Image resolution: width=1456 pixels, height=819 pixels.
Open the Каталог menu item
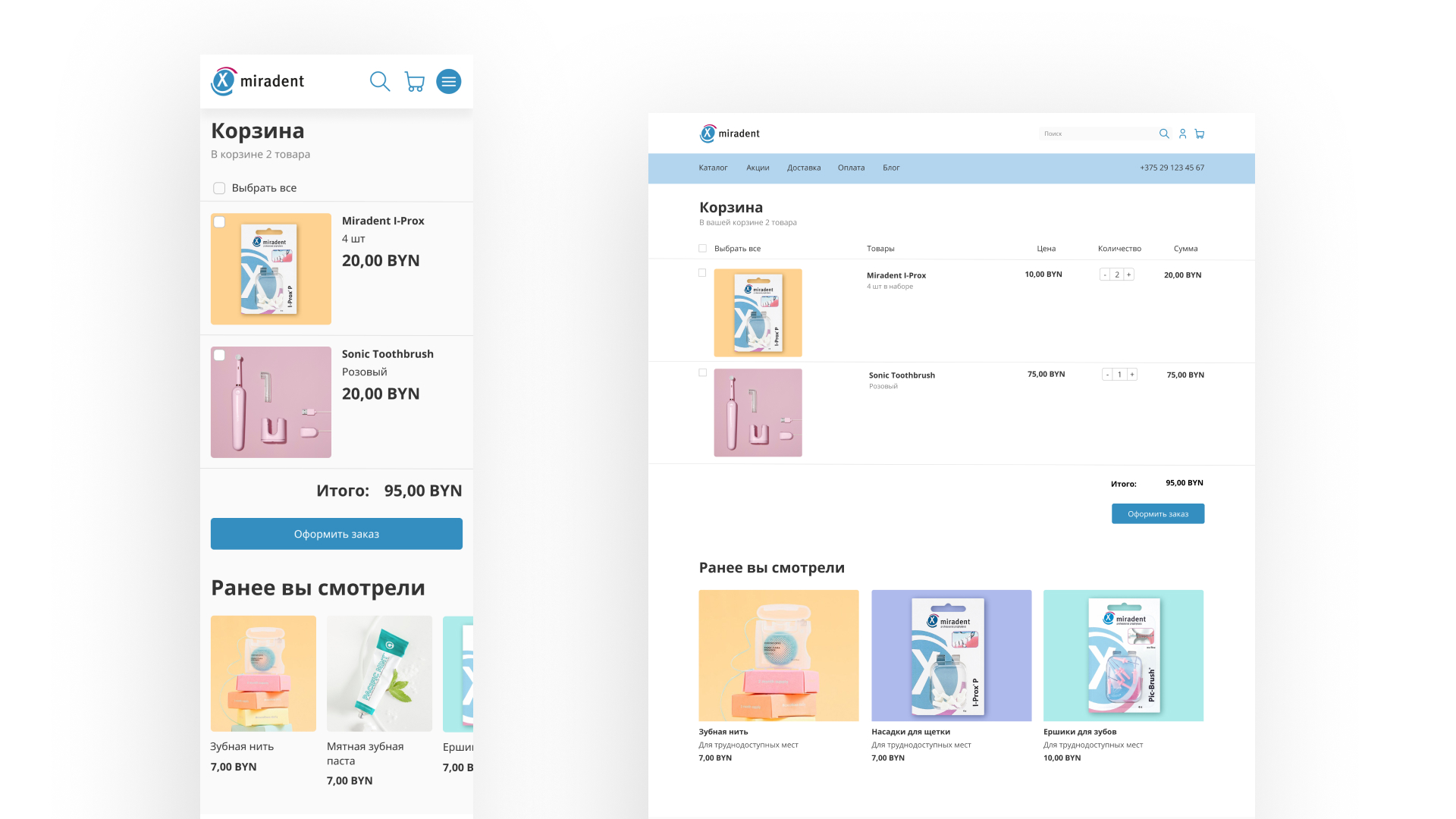point(713,168)
